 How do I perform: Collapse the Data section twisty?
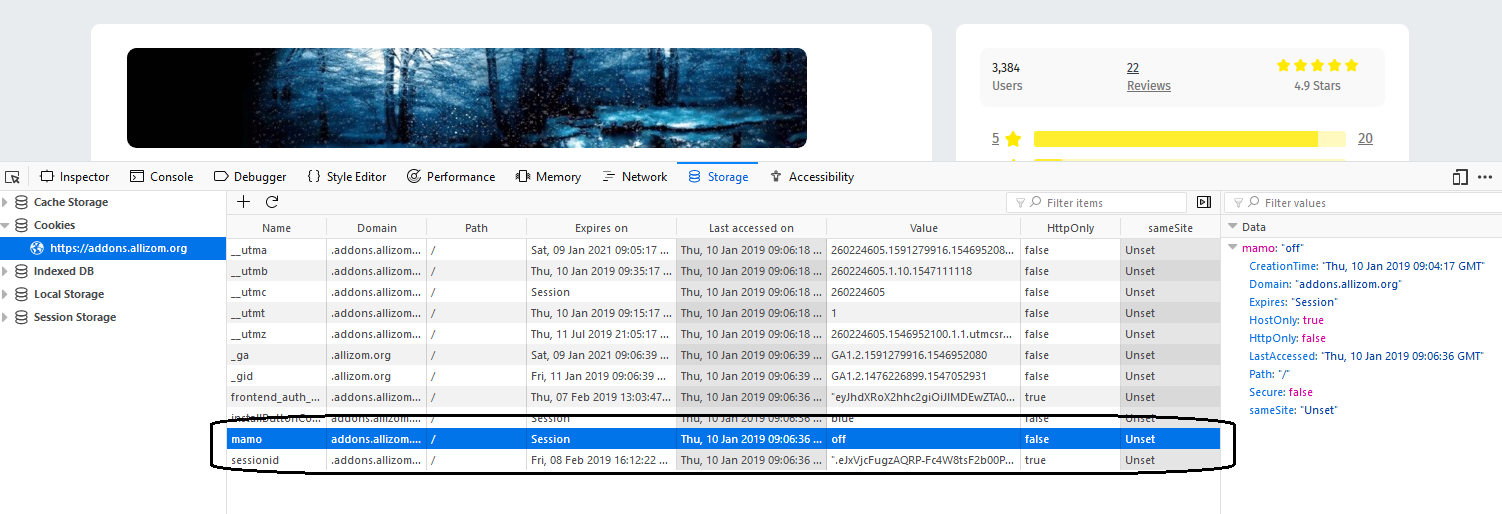click(x=1232, y=227)
